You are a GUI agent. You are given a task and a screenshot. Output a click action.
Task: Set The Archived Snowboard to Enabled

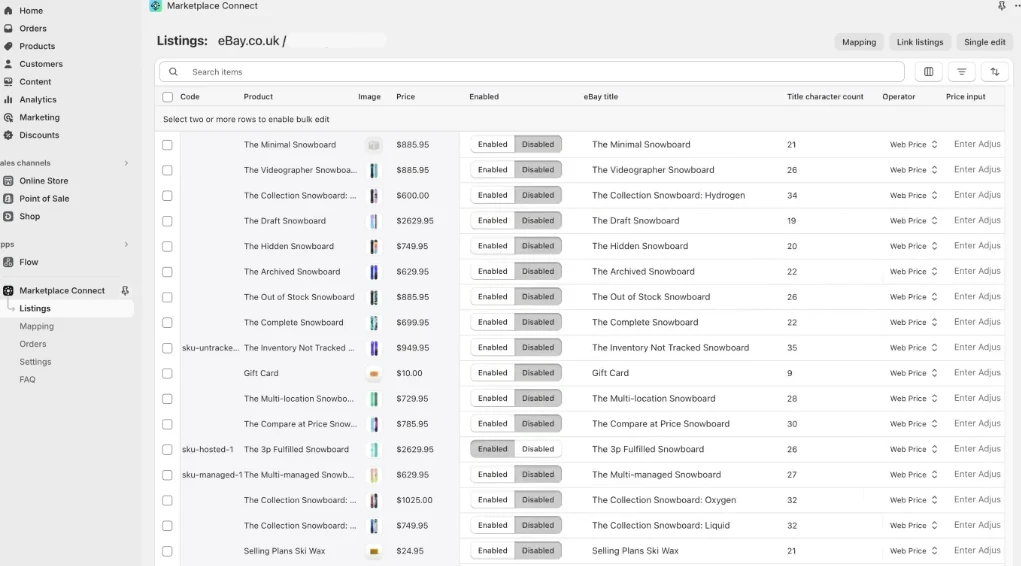click(492, 272)
